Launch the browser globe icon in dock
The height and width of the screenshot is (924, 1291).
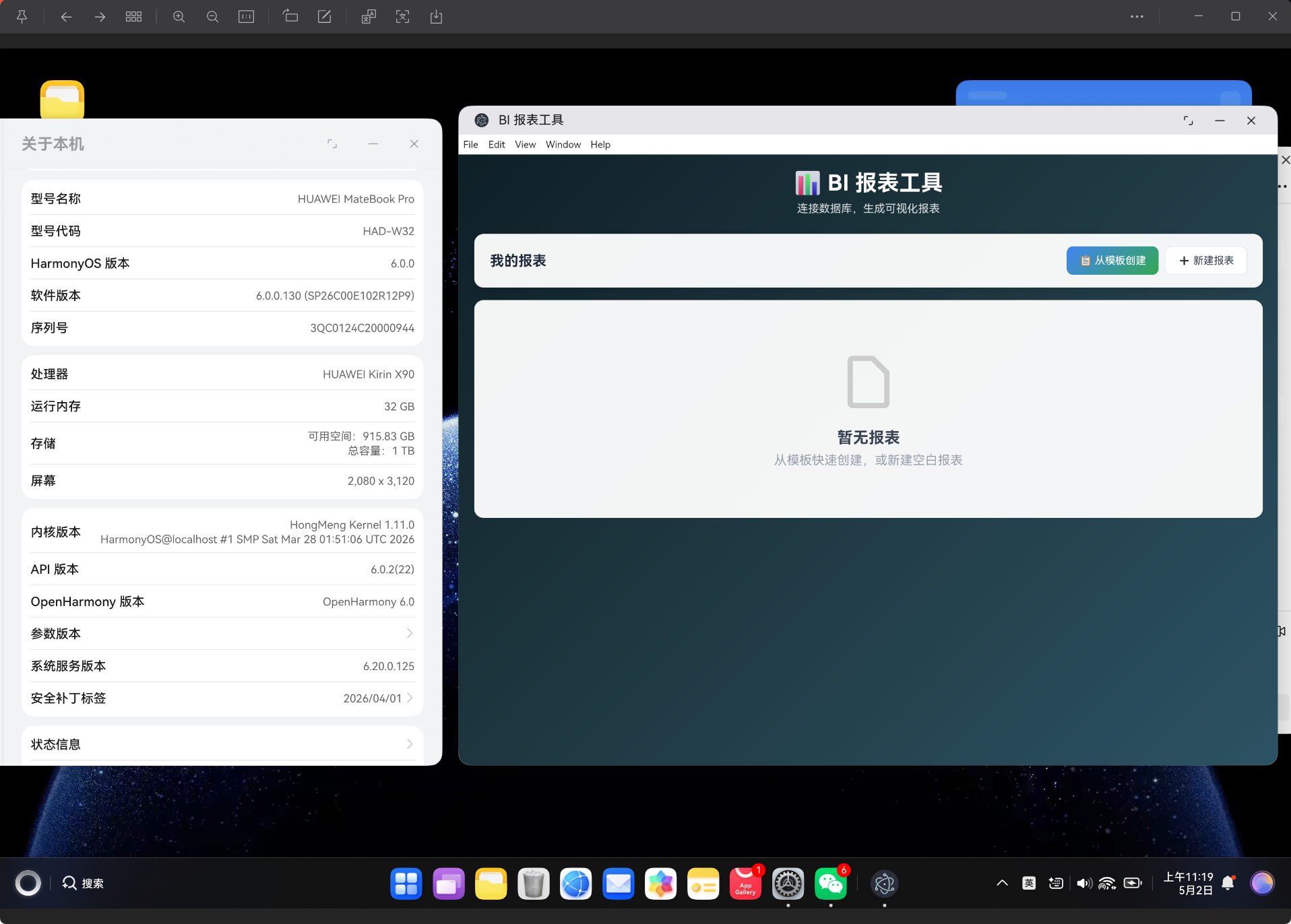tap(576, 884)
